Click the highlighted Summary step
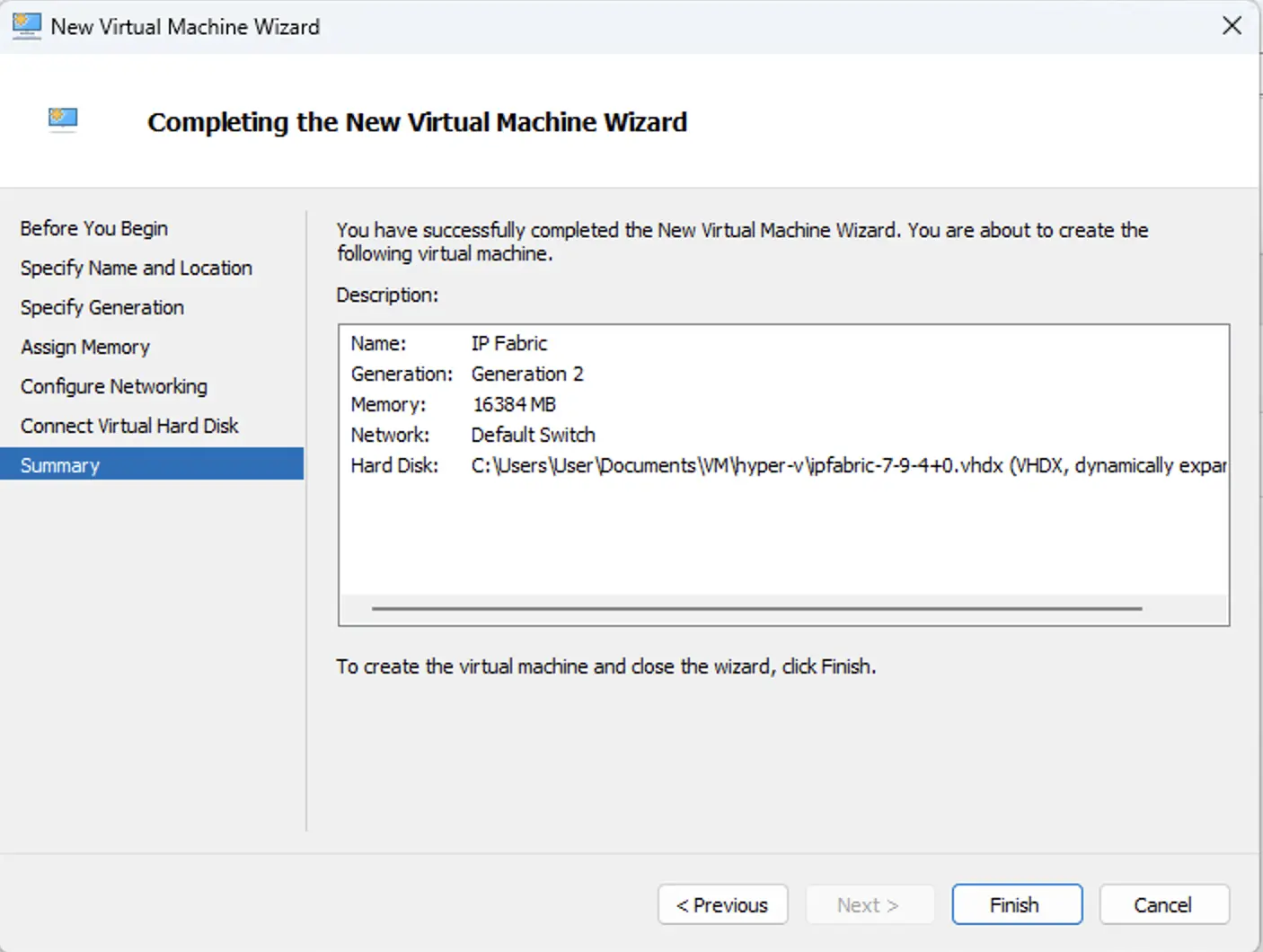 (x=59, y=464)
